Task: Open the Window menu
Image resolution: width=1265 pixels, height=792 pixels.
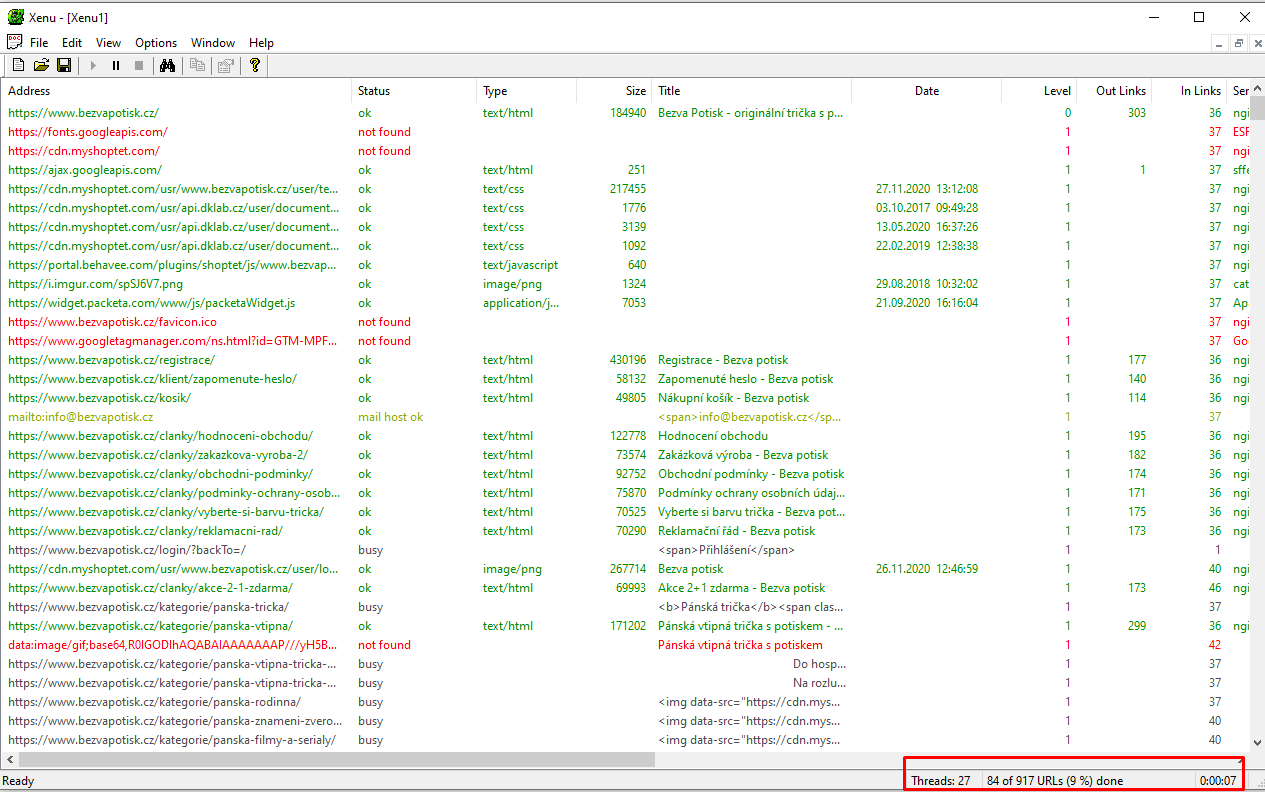Action: [x=213, y=43]
